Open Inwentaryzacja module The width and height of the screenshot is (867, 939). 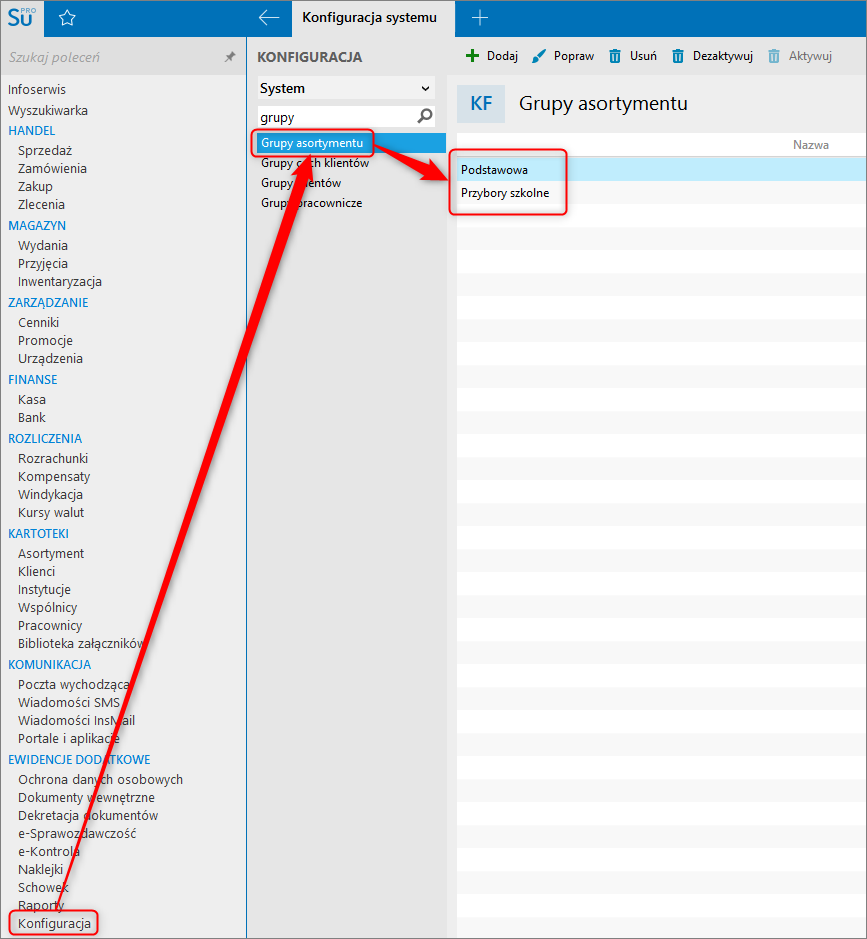coord(60,281)
